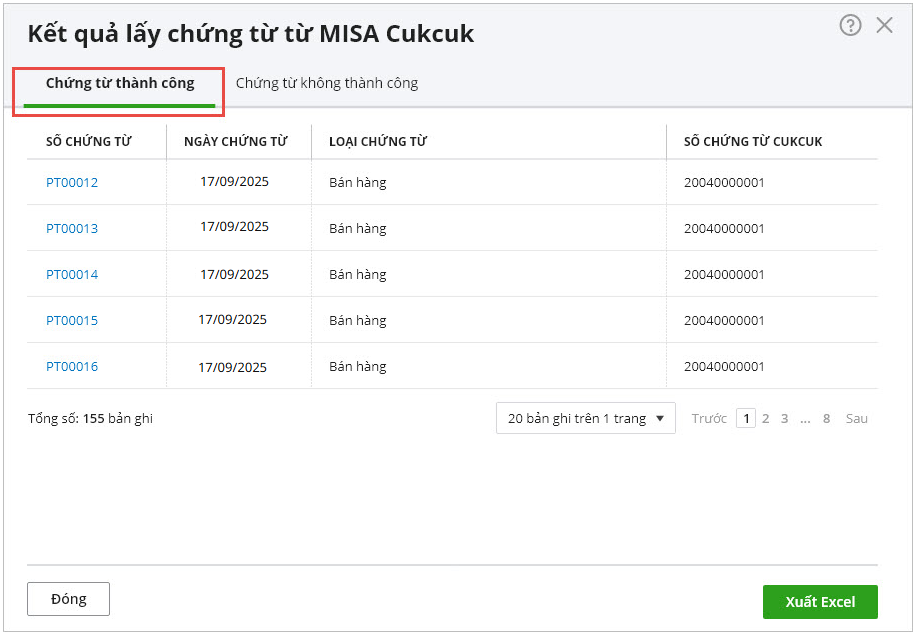The image size is (918, 636).
Task: Click the Số chứng từ column header
Action: [x=89, y=142]
